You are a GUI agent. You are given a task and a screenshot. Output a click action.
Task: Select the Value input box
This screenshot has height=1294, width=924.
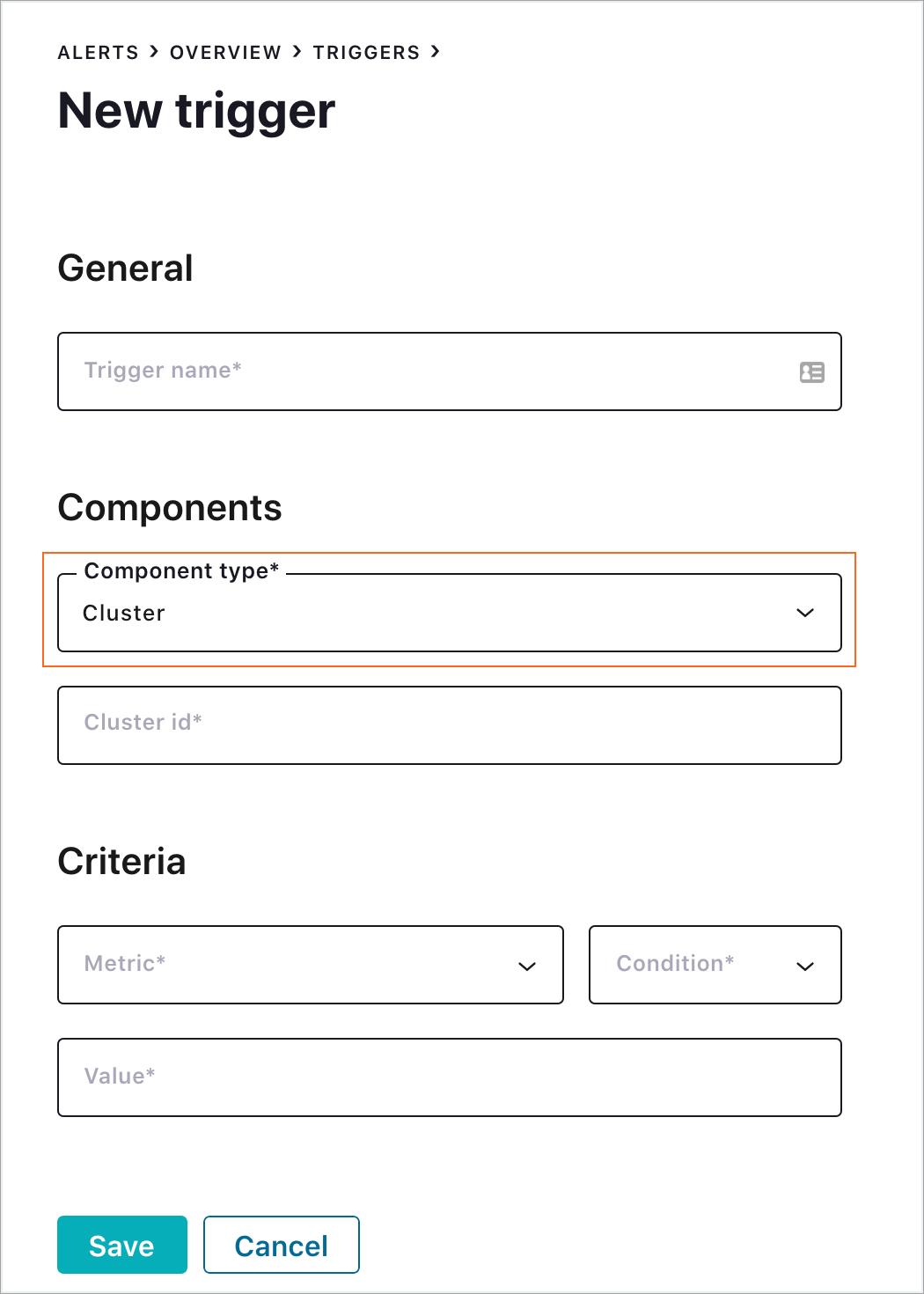[449, 1077]
